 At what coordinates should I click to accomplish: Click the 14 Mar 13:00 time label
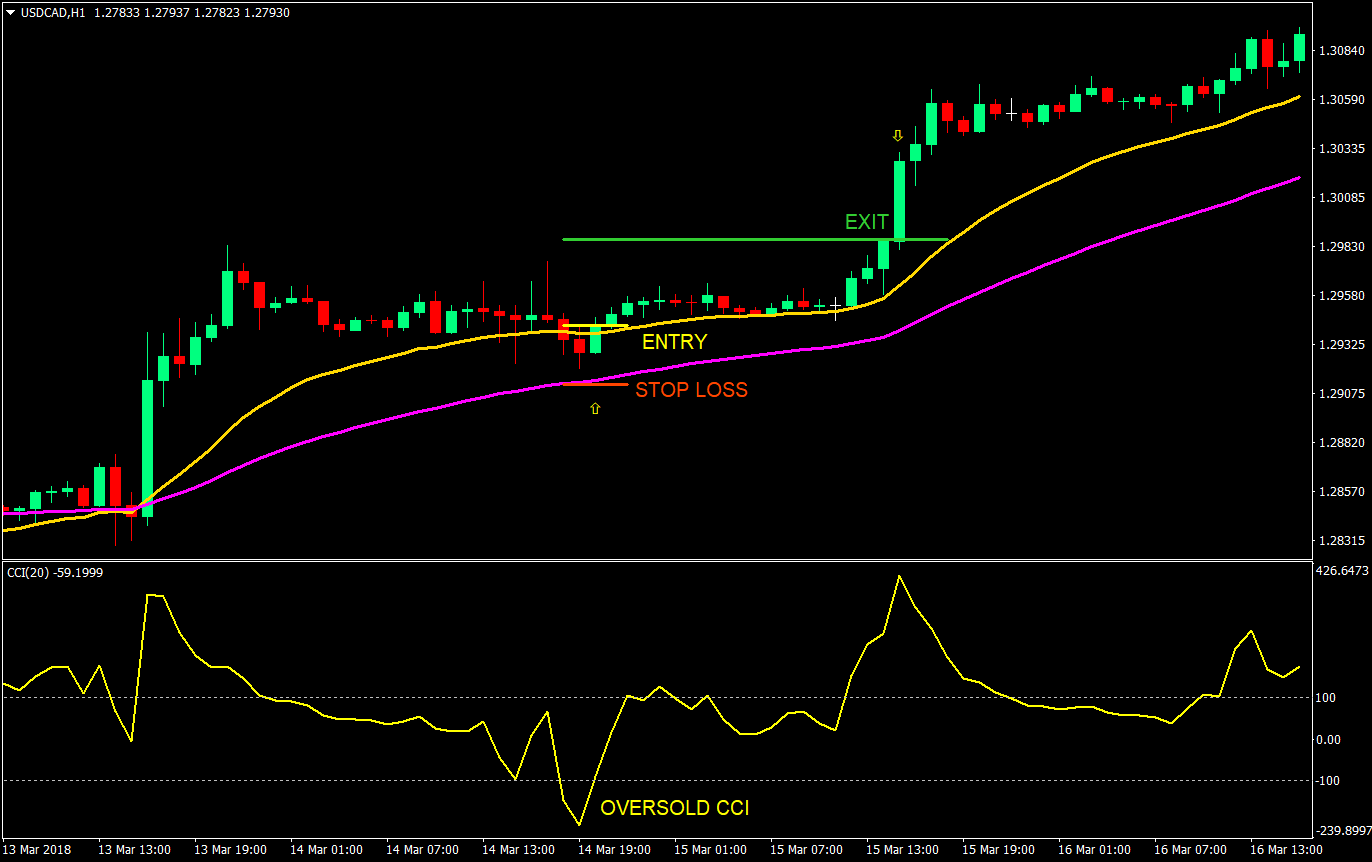click(519, 850)
